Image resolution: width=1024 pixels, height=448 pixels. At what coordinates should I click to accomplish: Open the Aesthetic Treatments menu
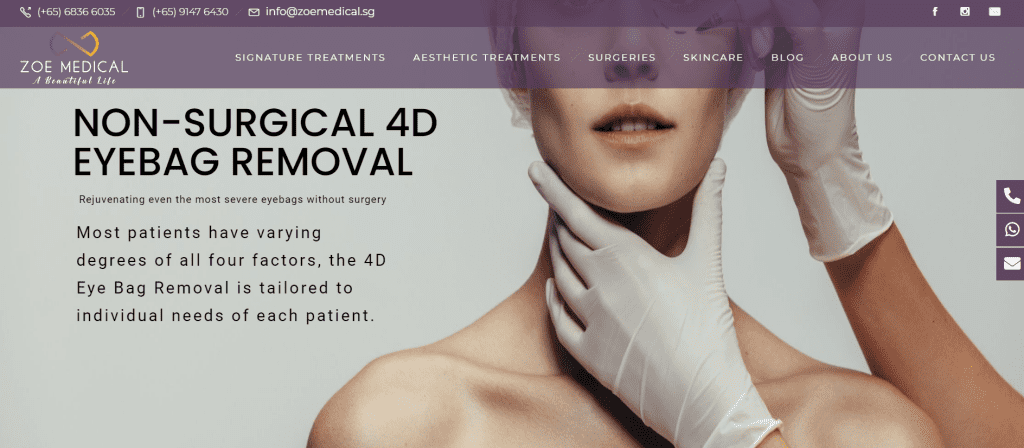[x=487, y=57]
